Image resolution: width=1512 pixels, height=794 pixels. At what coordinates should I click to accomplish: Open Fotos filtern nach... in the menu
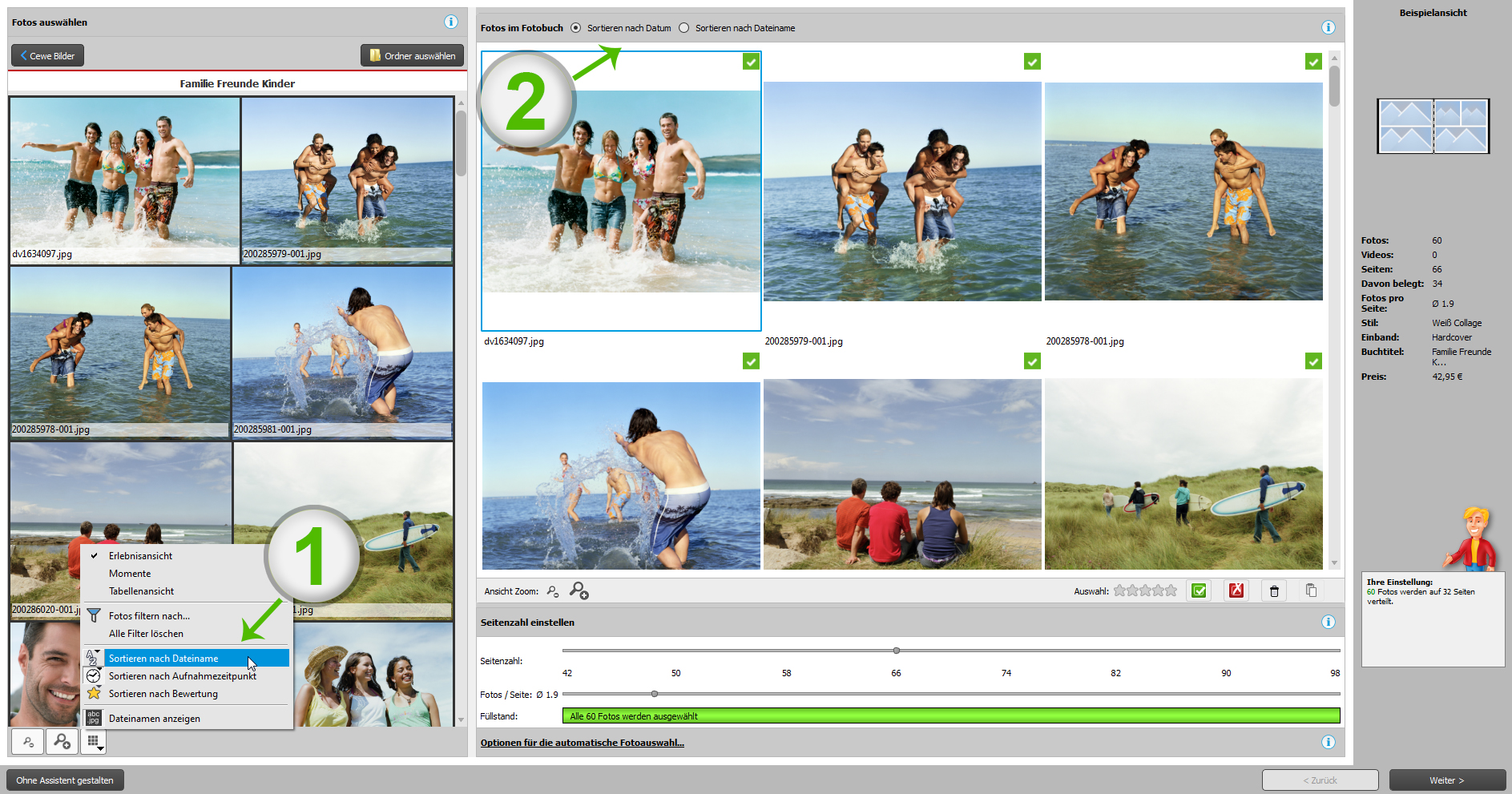[149, 616]
